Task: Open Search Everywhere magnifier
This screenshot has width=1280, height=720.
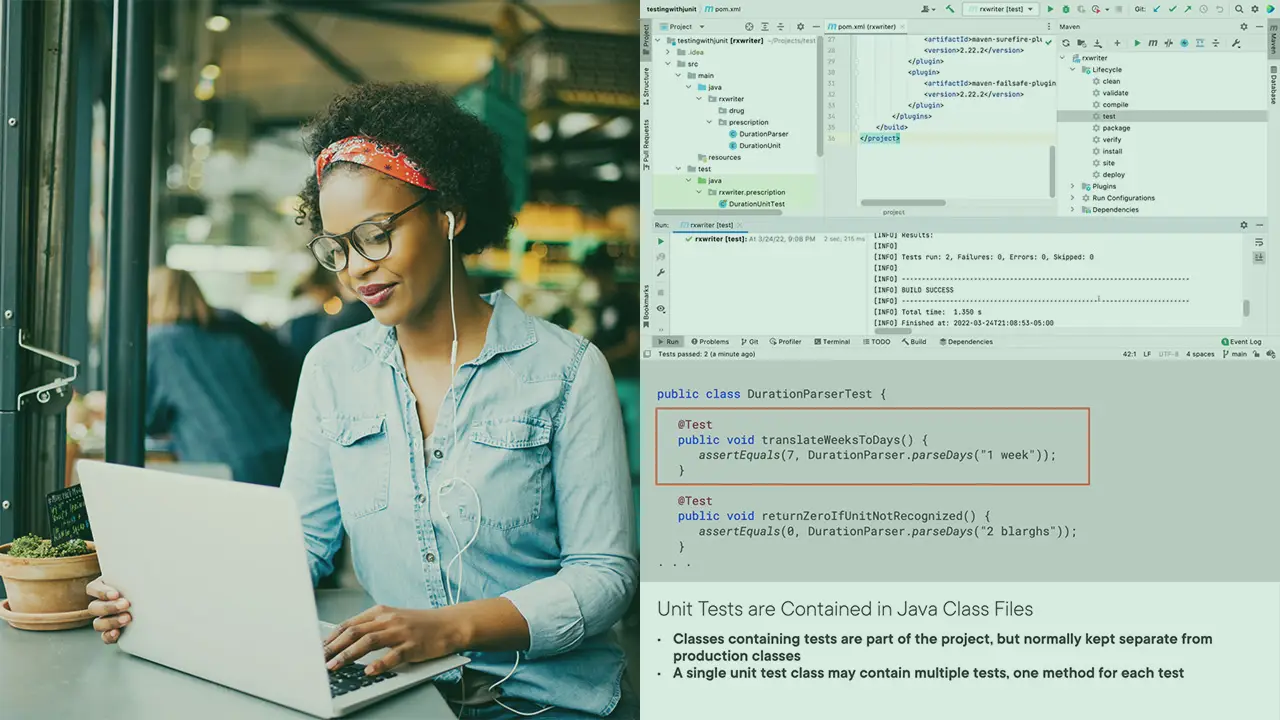Action: point(1239,9)
